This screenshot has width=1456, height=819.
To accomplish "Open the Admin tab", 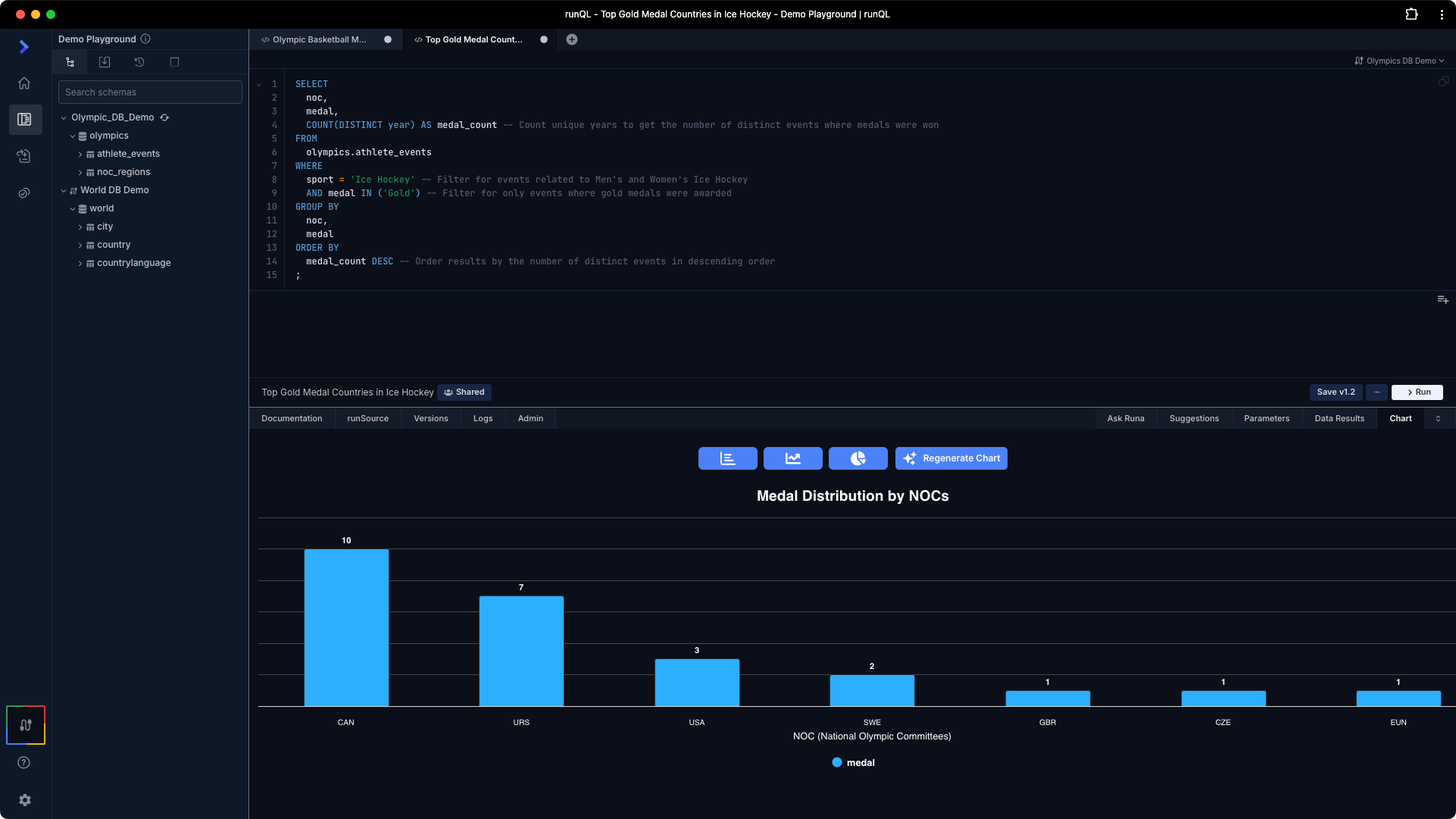I will click(x=530, y=418).
